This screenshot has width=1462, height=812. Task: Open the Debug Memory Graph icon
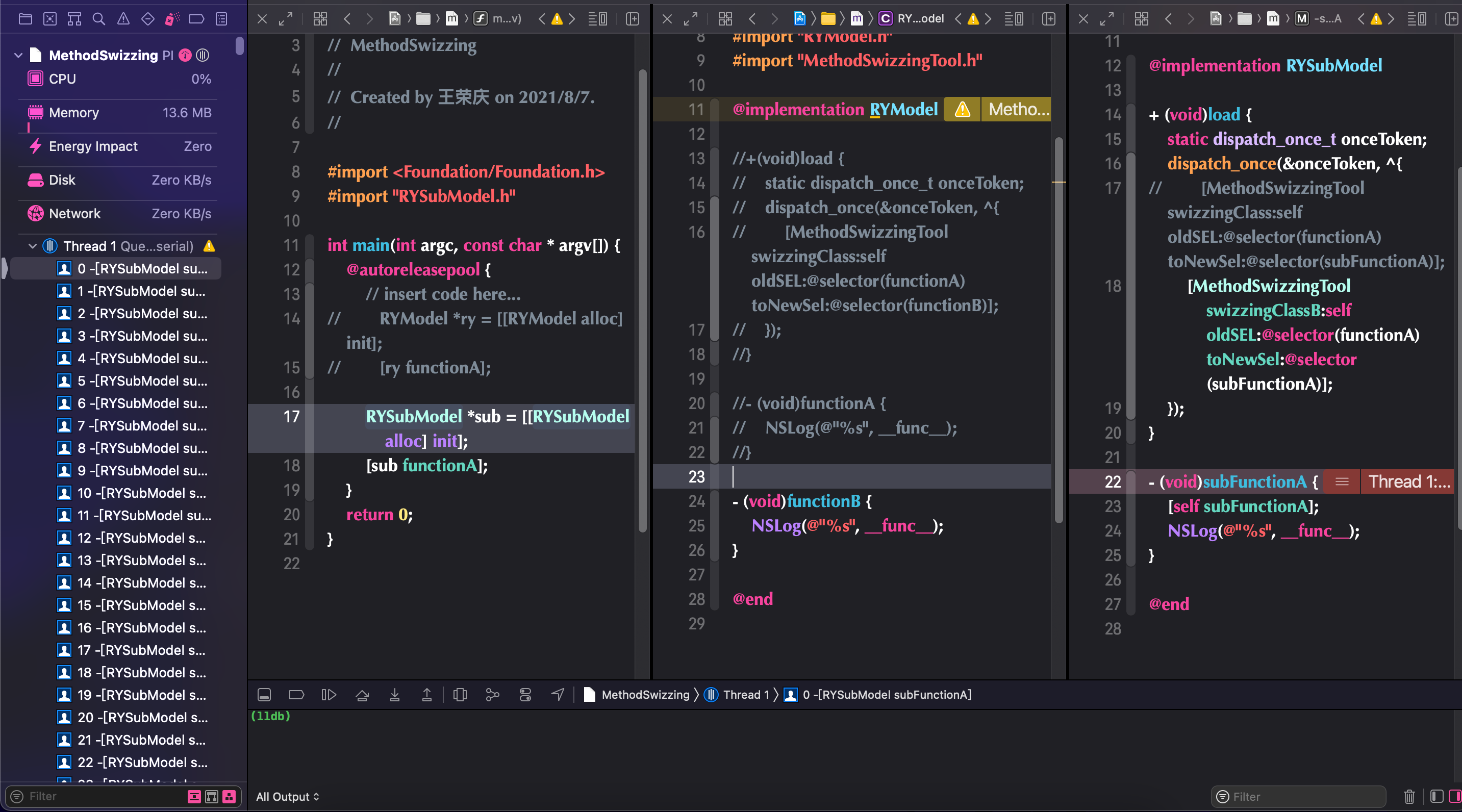(x=493, y=695)
